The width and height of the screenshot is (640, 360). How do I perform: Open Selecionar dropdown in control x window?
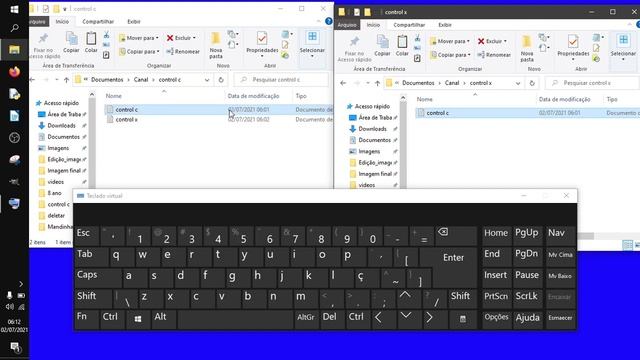click(623, 59)
